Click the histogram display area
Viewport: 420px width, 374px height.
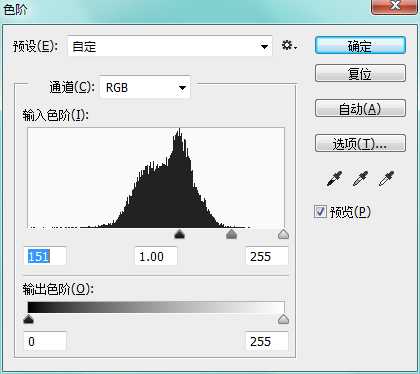point(156,178)
